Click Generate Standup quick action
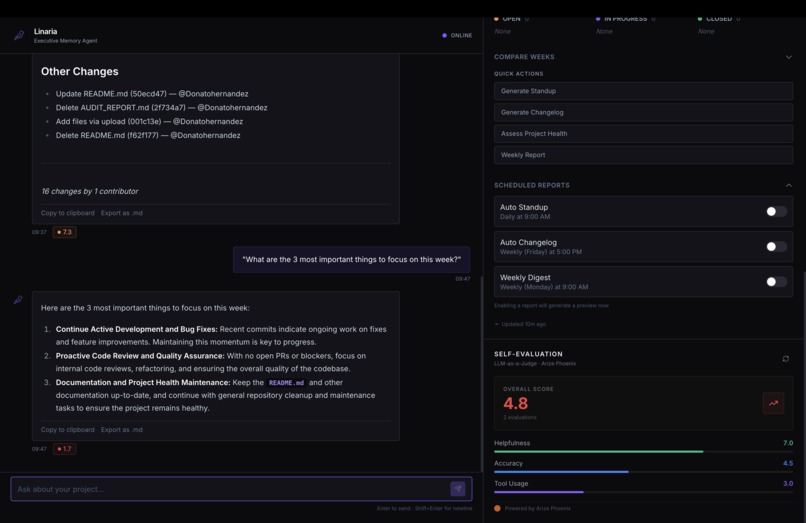This screenshot has width=806, height=523. click(643, 91)
